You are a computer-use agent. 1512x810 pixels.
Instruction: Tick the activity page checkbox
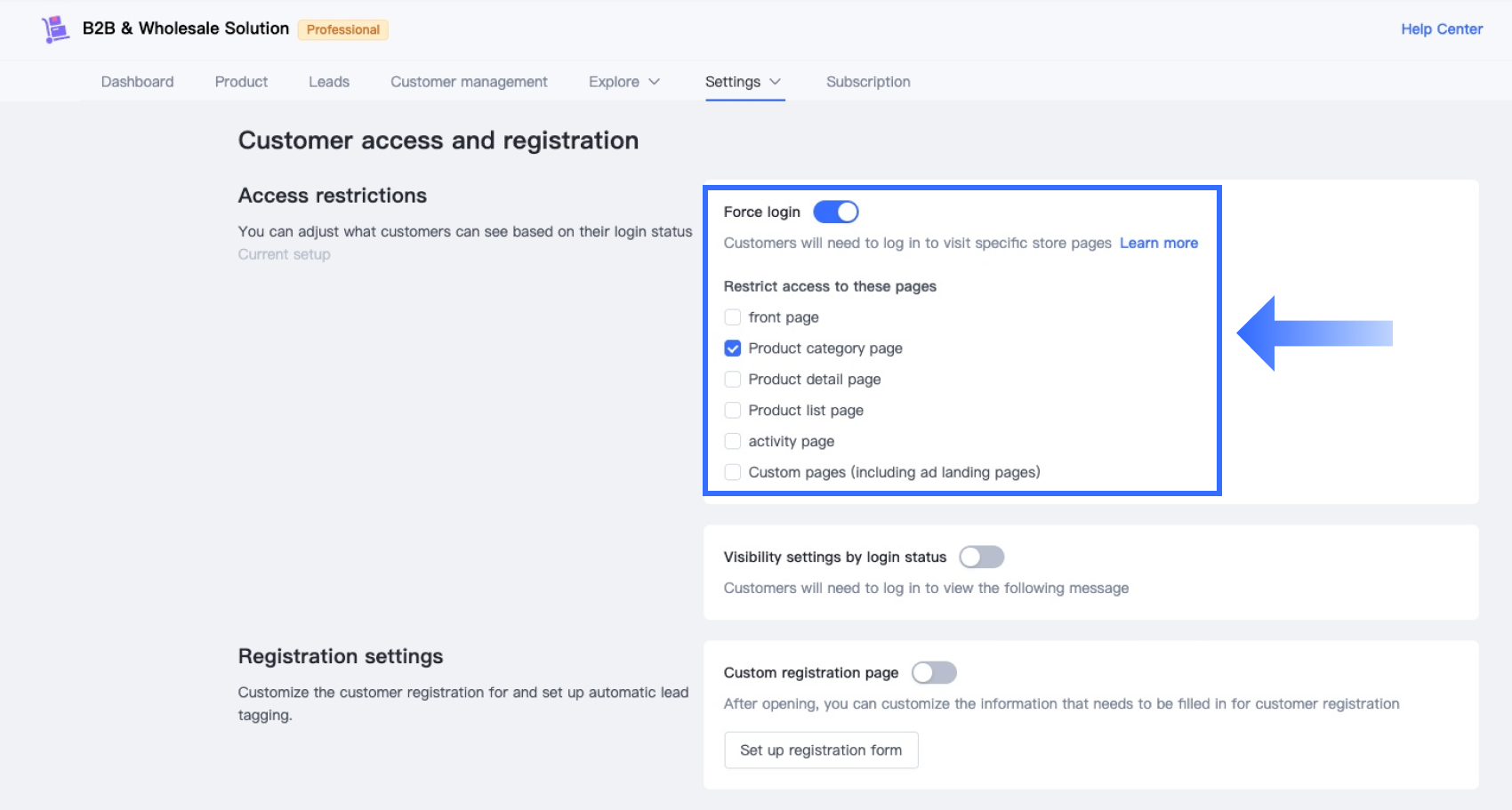point(733,441)
